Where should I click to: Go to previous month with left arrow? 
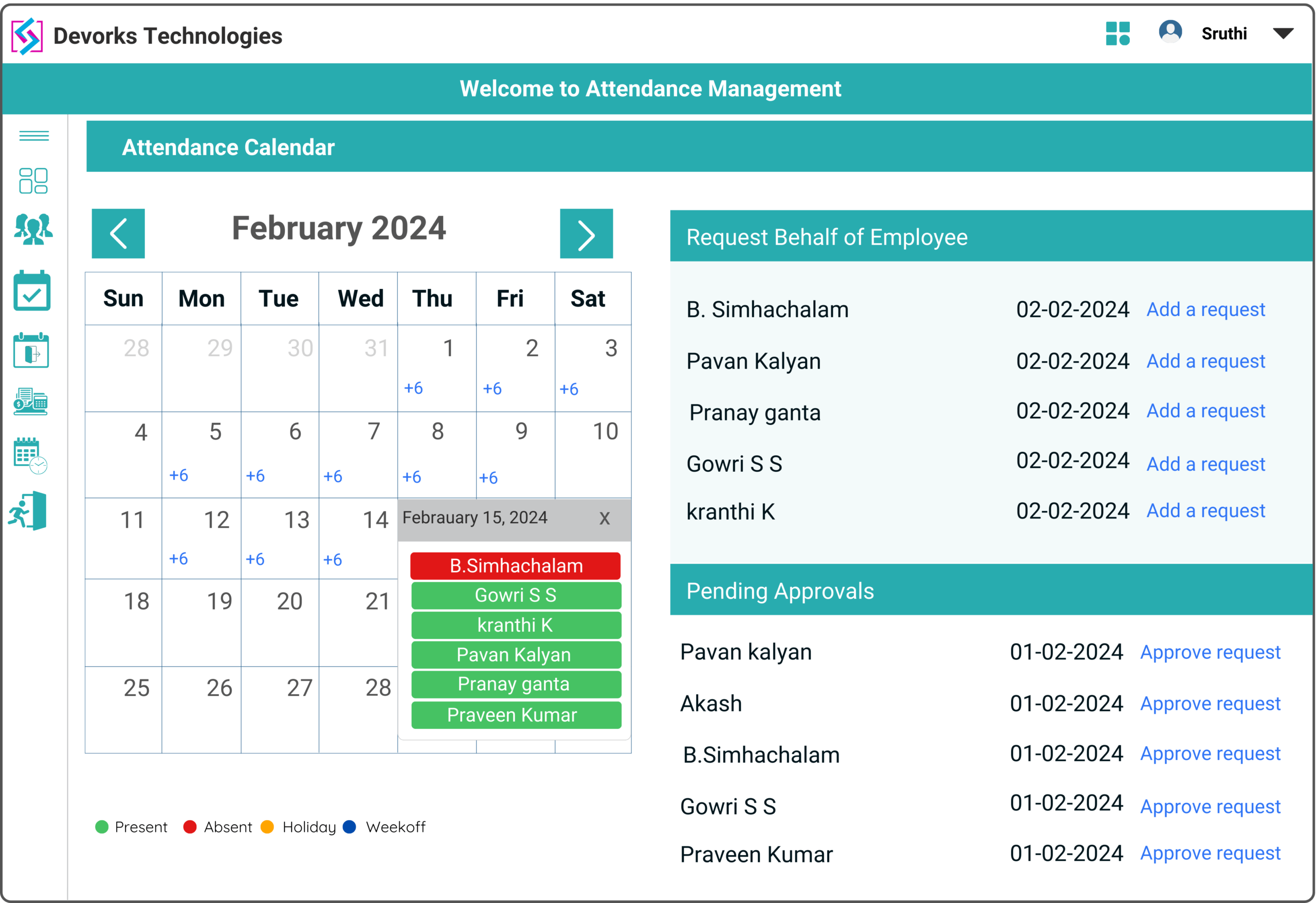tap(118, 234)
